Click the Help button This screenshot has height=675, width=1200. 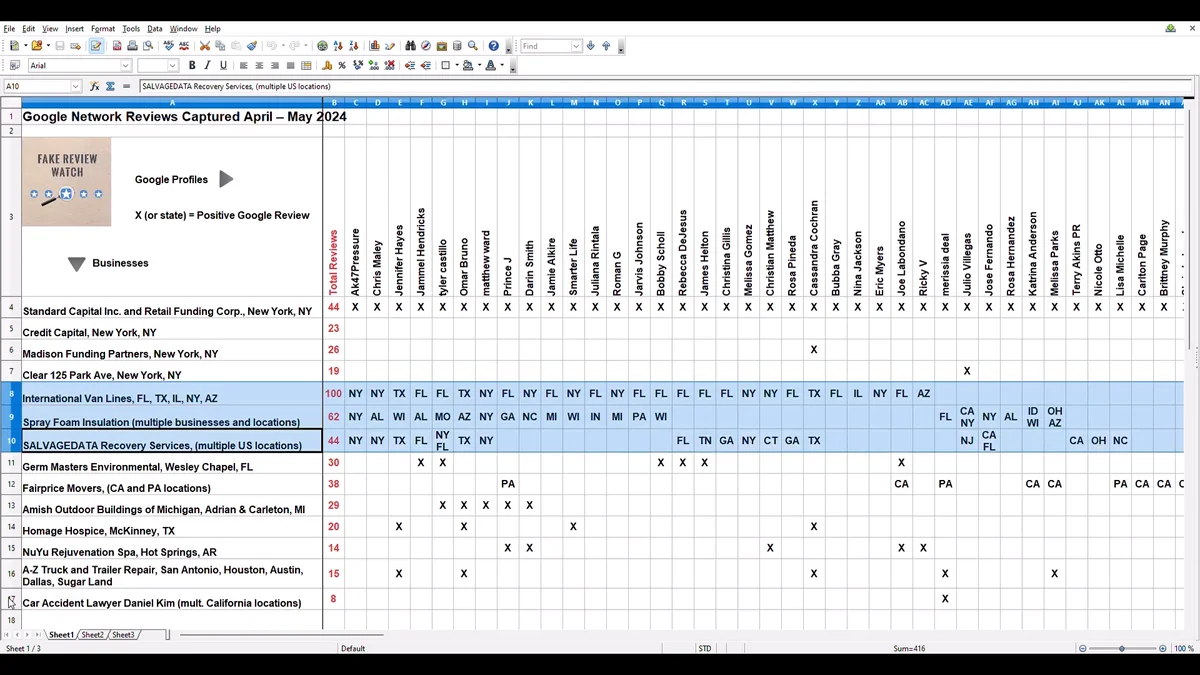[492, 45]
